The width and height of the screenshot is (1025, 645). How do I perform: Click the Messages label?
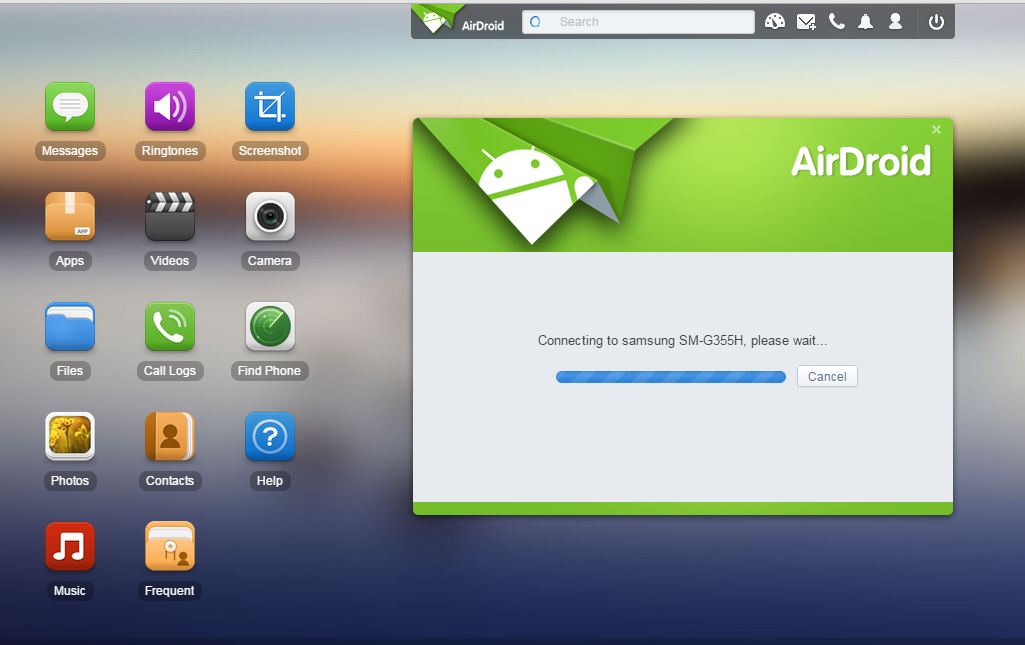(x=70, y=151)
